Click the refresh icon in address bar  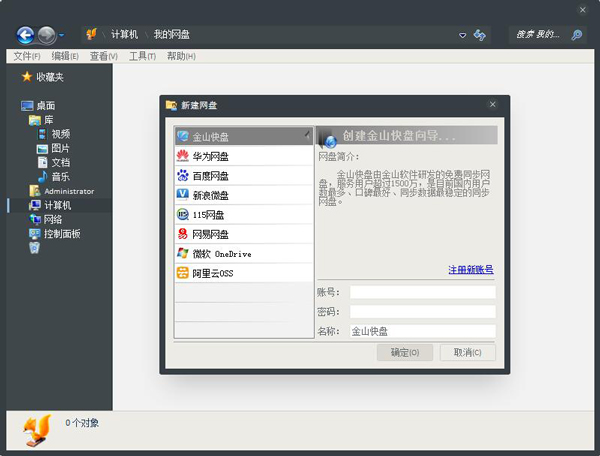click(479, 35)
